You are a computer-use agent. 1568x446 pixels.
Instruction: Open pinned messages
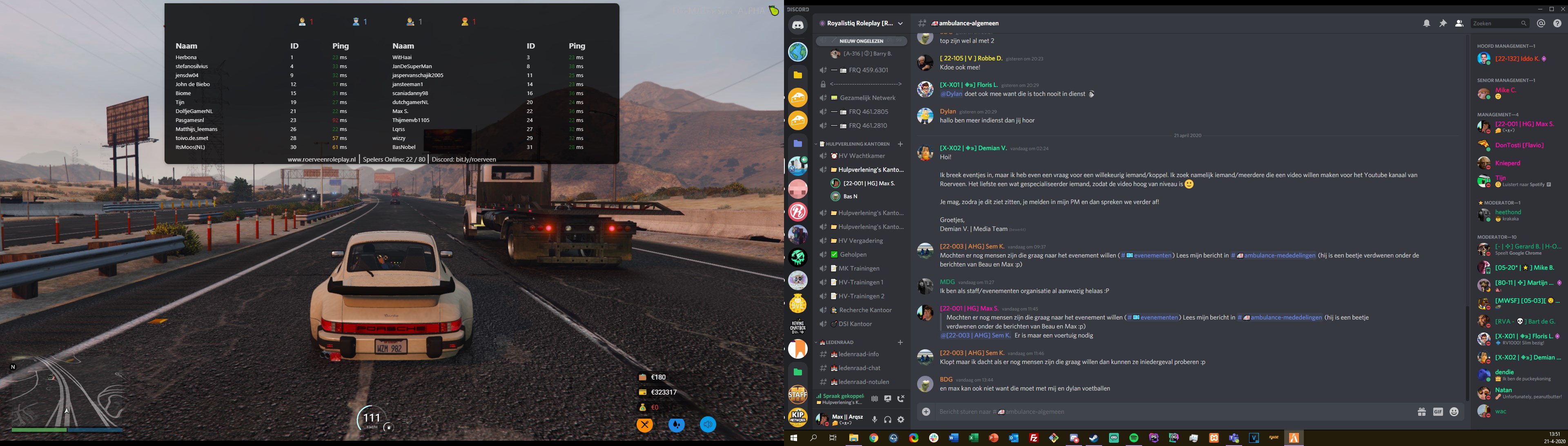[x=1443, y=23]
